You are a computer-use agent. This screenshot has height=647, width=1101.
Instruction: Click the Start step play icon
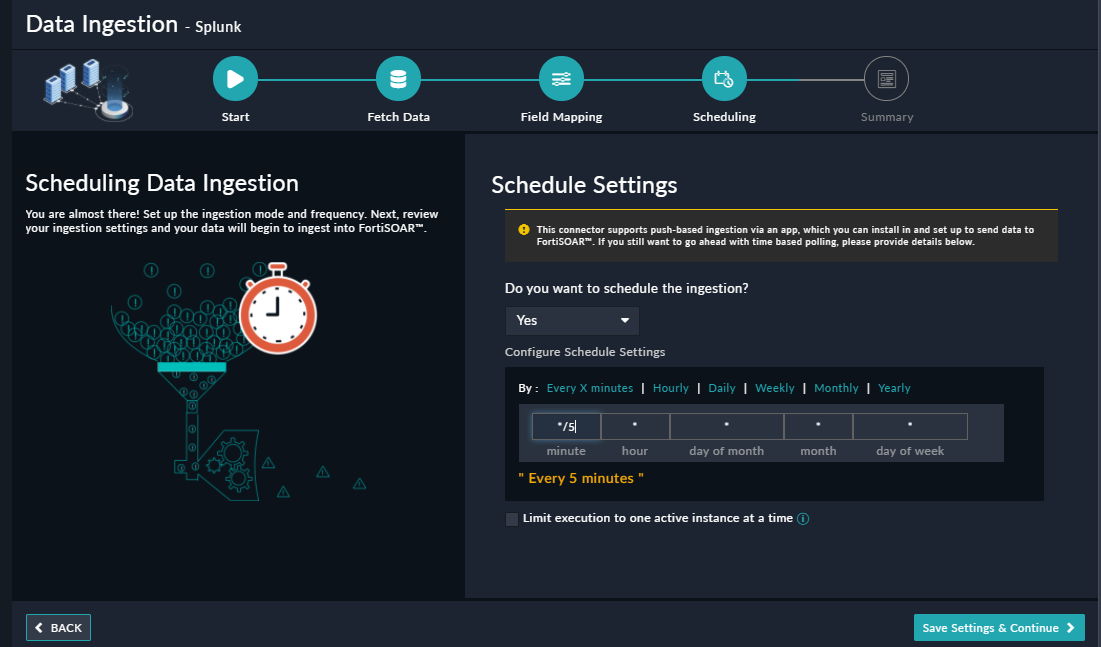(x=235, y=79)
